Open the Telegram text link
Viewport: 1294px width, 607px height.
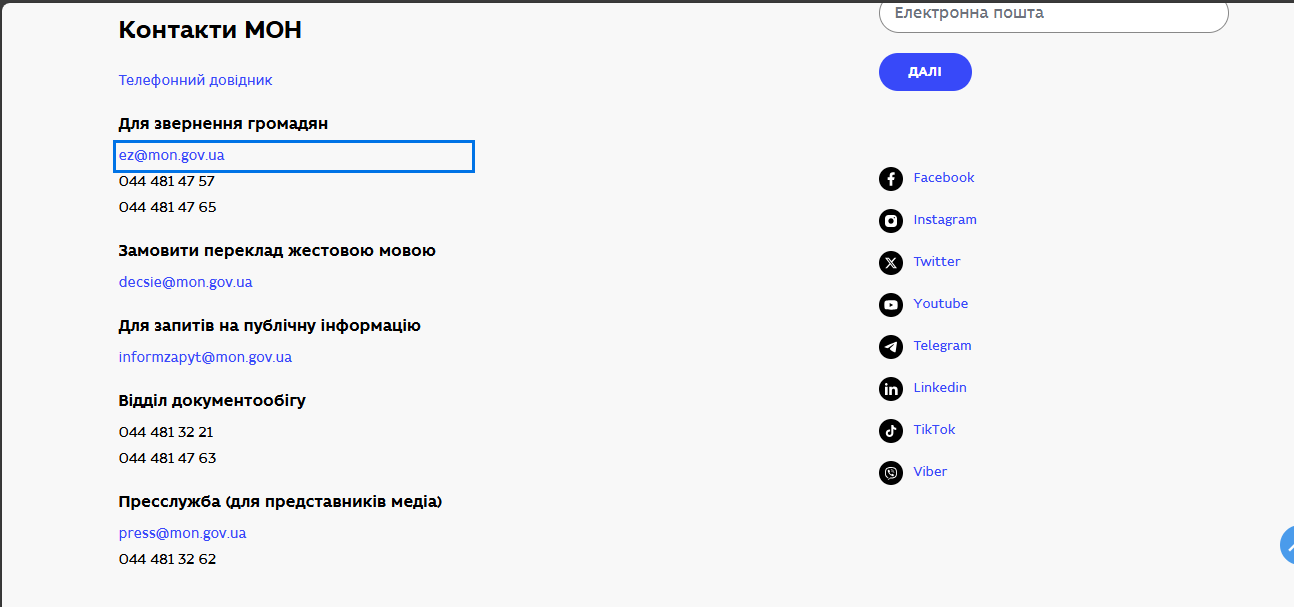(942, 346)
